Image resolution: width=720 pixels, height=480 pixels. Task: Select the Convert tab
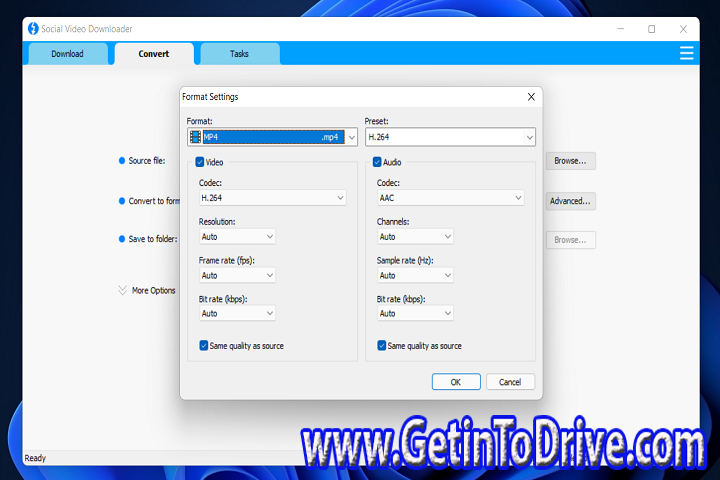coord(154,54)
